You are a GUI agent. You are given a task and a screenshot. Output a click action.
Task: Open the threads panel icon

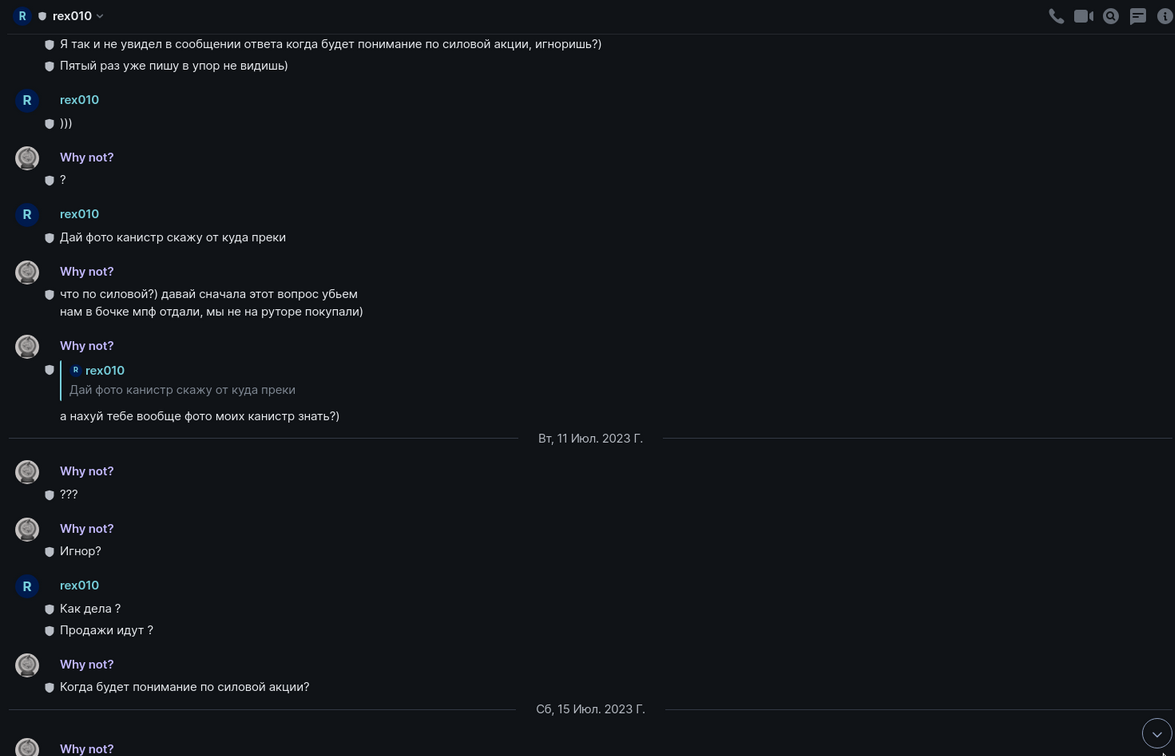1138,16
